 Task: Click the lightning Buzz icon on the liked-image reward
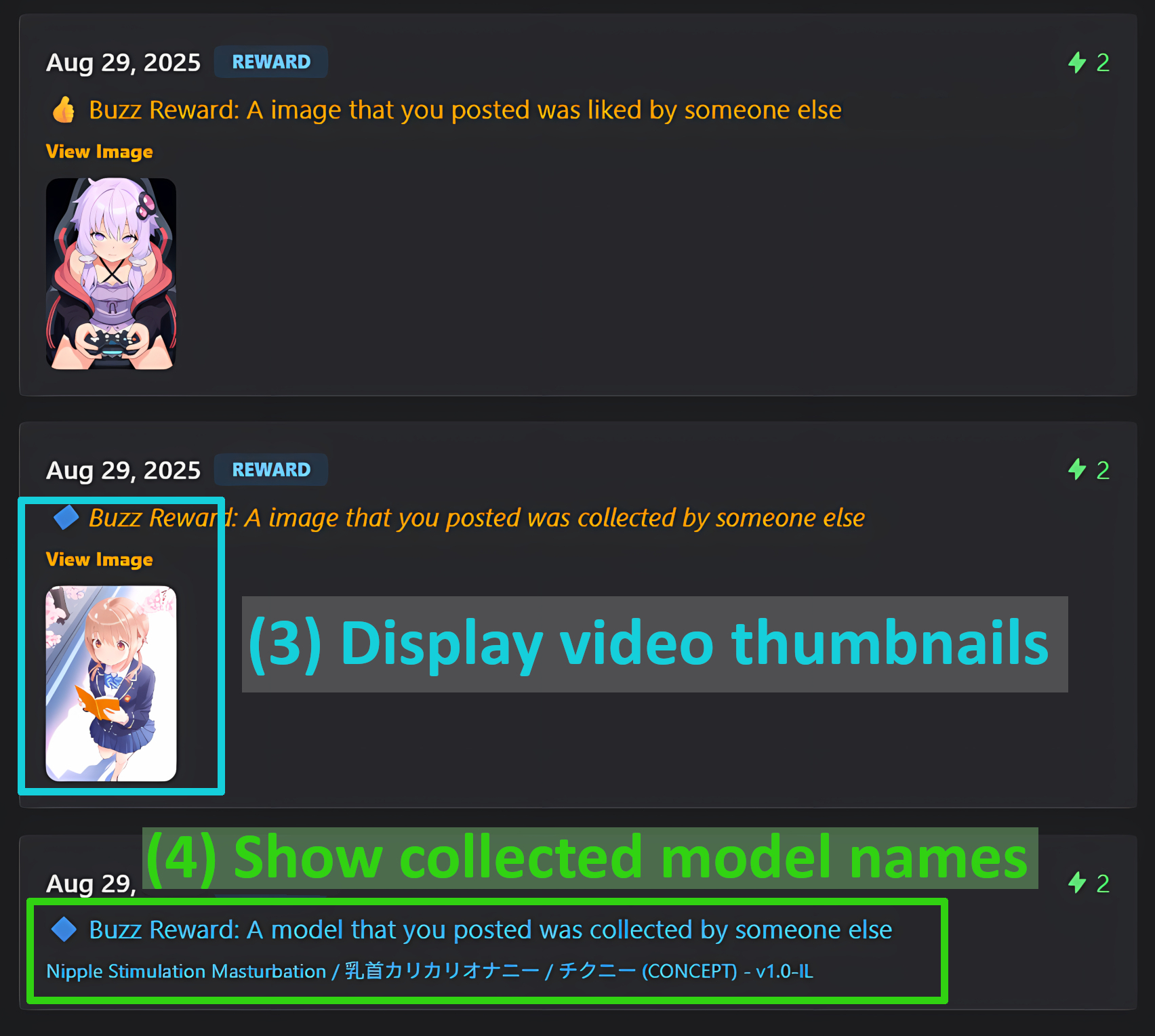click(1077, 62)
